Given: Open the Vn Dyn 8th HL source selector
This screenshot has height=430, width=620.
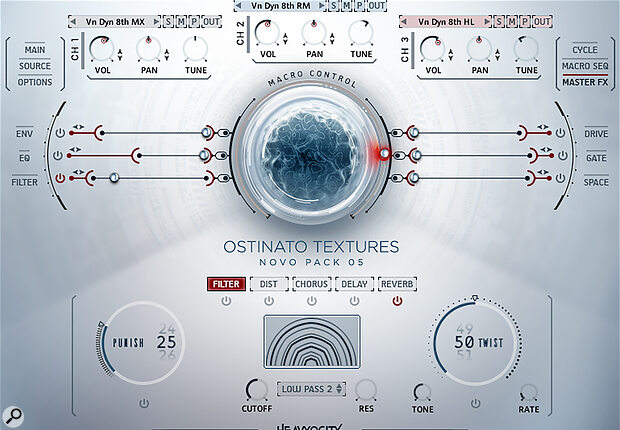Looking at the screenshot, I should [x=446, y=22].
